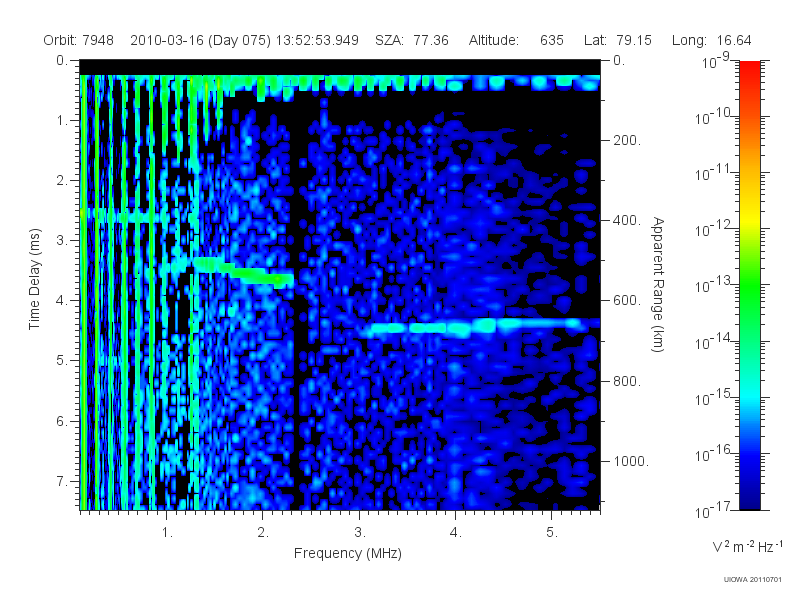
Task: Click the '600.' apparent range tick label
Action: (627, 301)
